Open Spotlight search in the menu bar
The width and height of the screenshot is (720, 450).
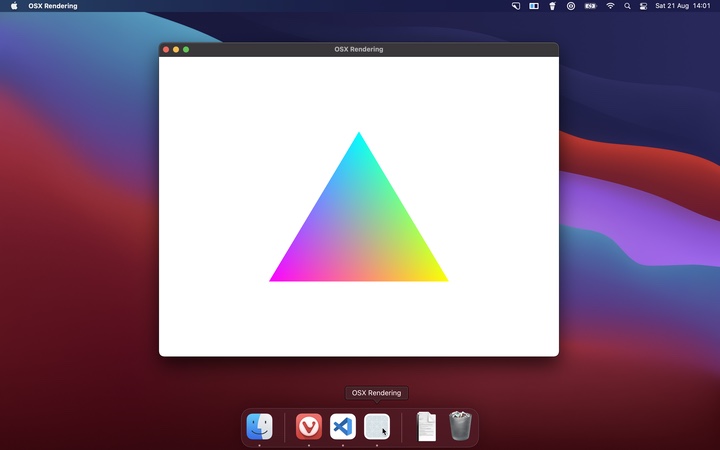click(627, 6)
